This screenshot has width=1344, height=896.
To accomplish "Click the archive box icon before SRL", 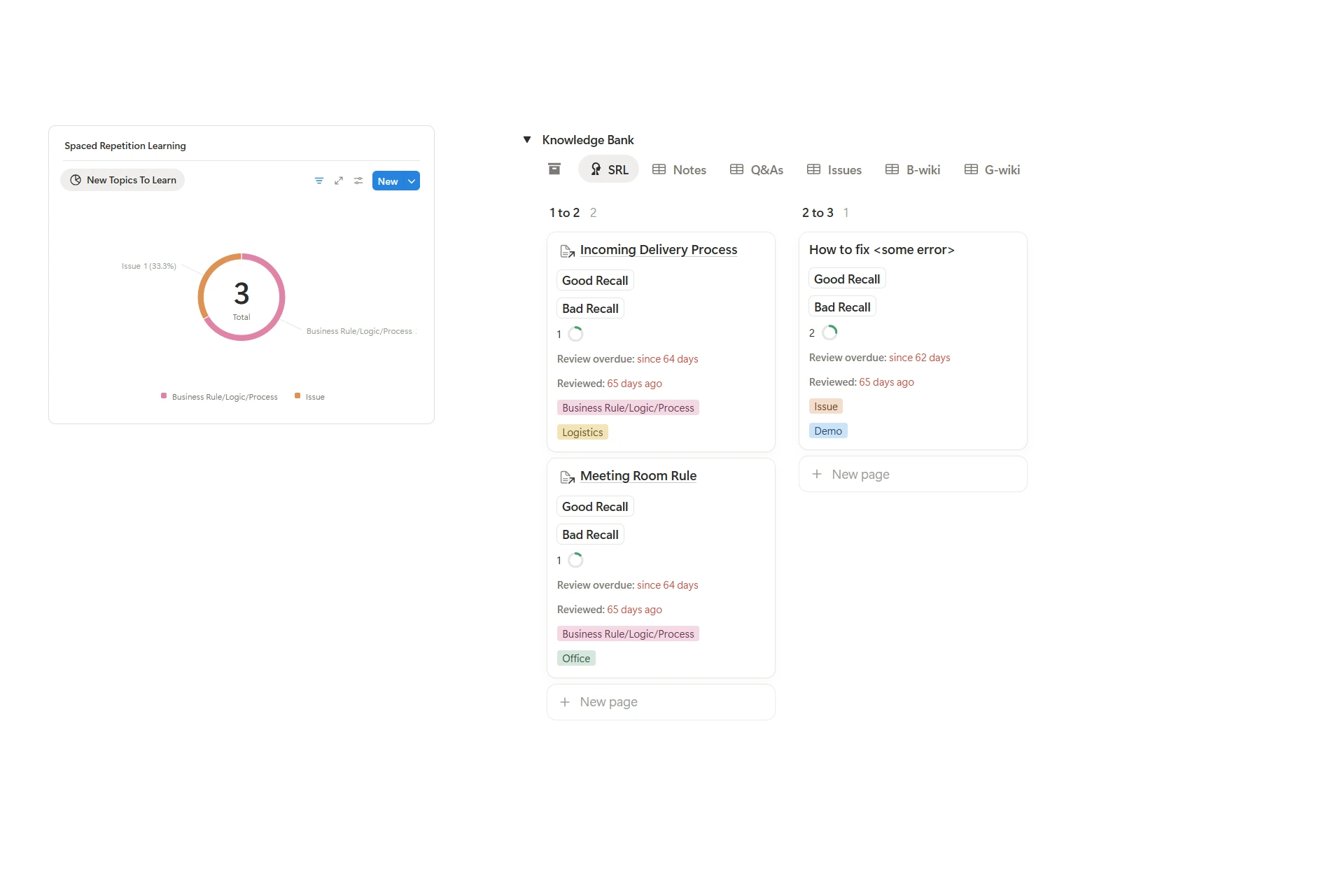I will (554, 169).
